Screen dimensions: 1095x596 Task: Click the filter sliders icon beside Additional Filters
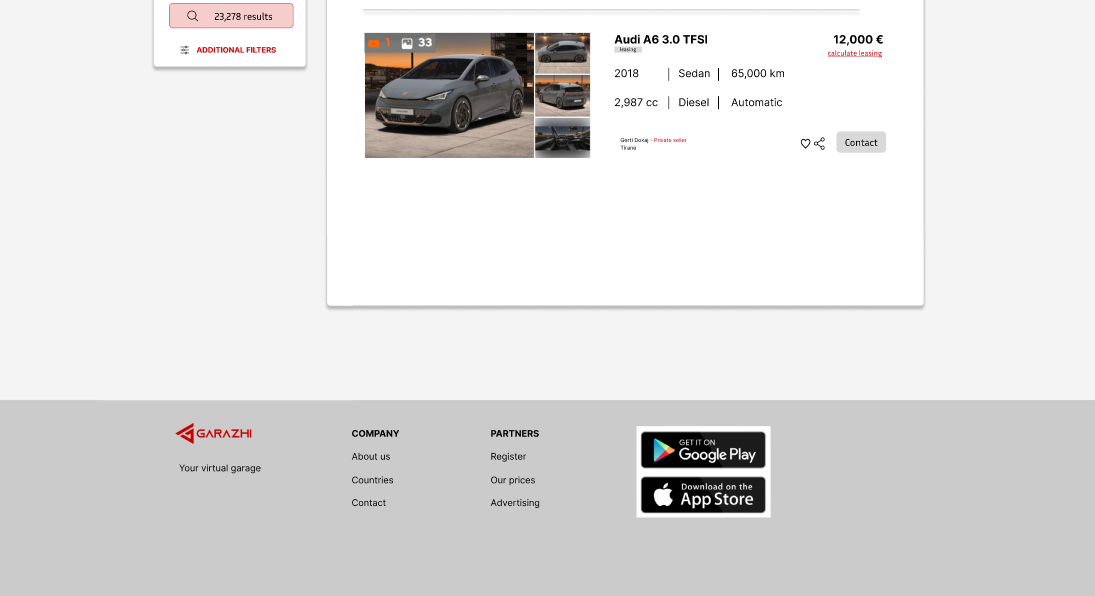pyautogui.click(x=185, y=50)
